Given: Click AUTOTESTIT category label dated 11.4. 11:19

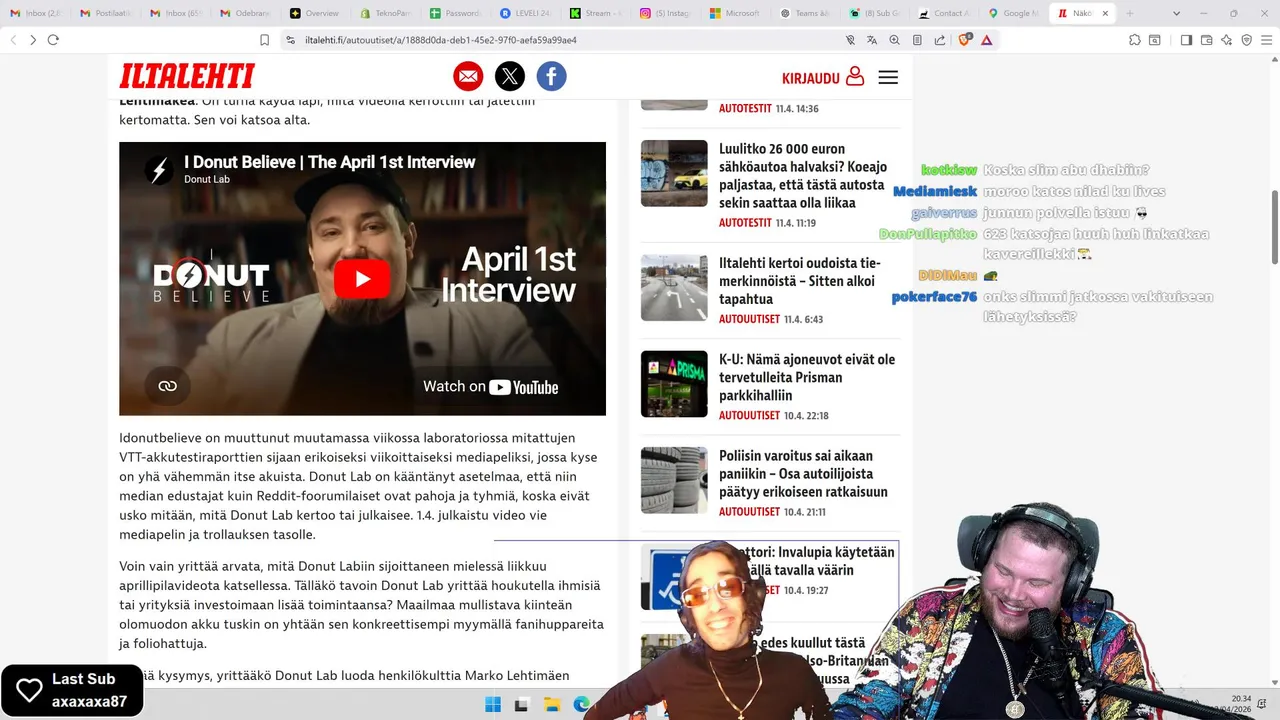Looking at the screenshot, I should tap(745, 223).
